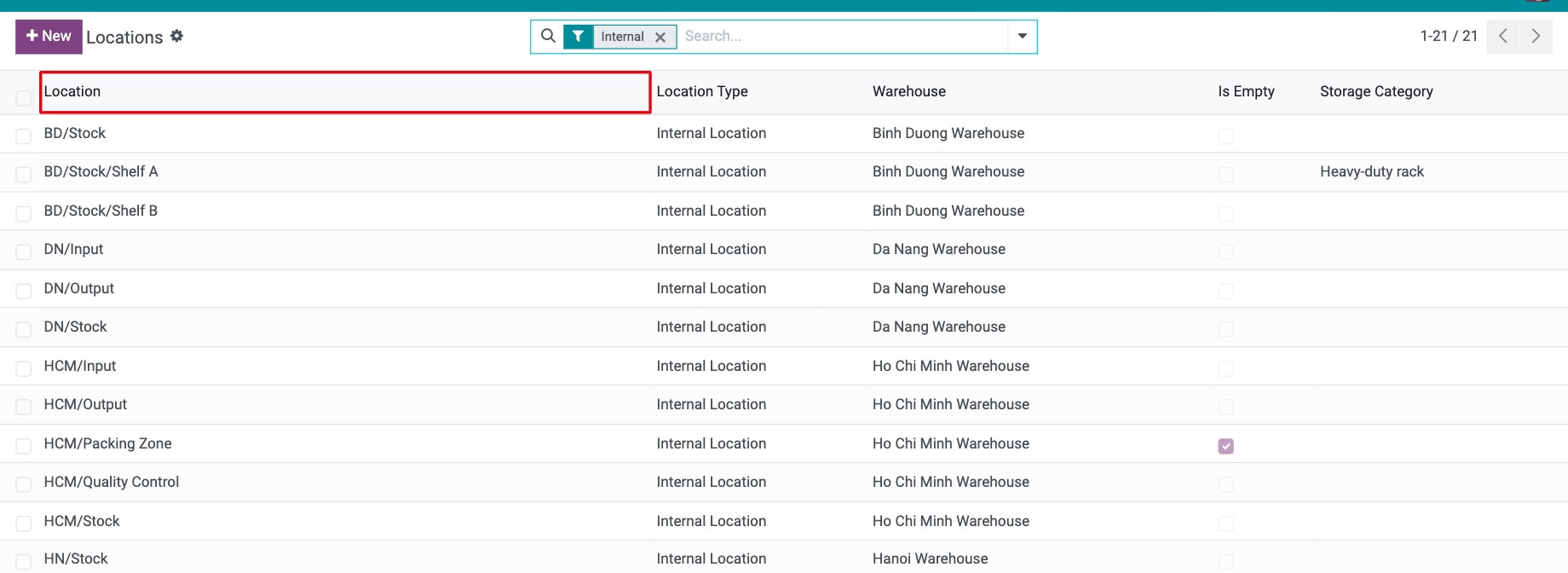Click the funnel filter icon

tap(578, 37)
